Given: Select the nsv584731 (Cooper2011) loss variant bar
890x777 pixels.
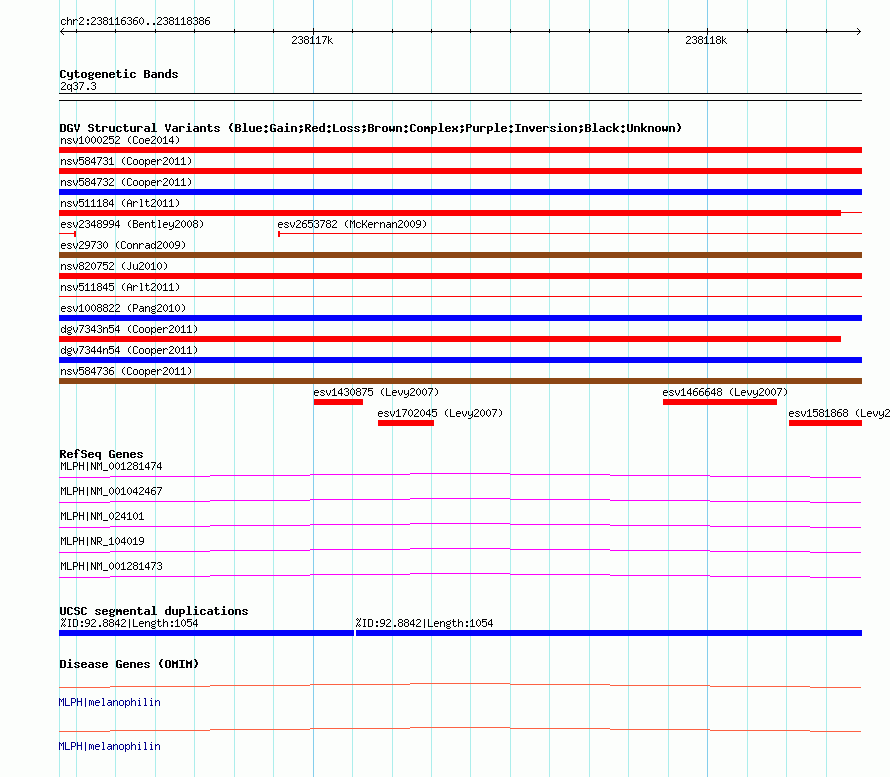Looking at the screenshot, I should pyautogui.click(x=460, y=171).
